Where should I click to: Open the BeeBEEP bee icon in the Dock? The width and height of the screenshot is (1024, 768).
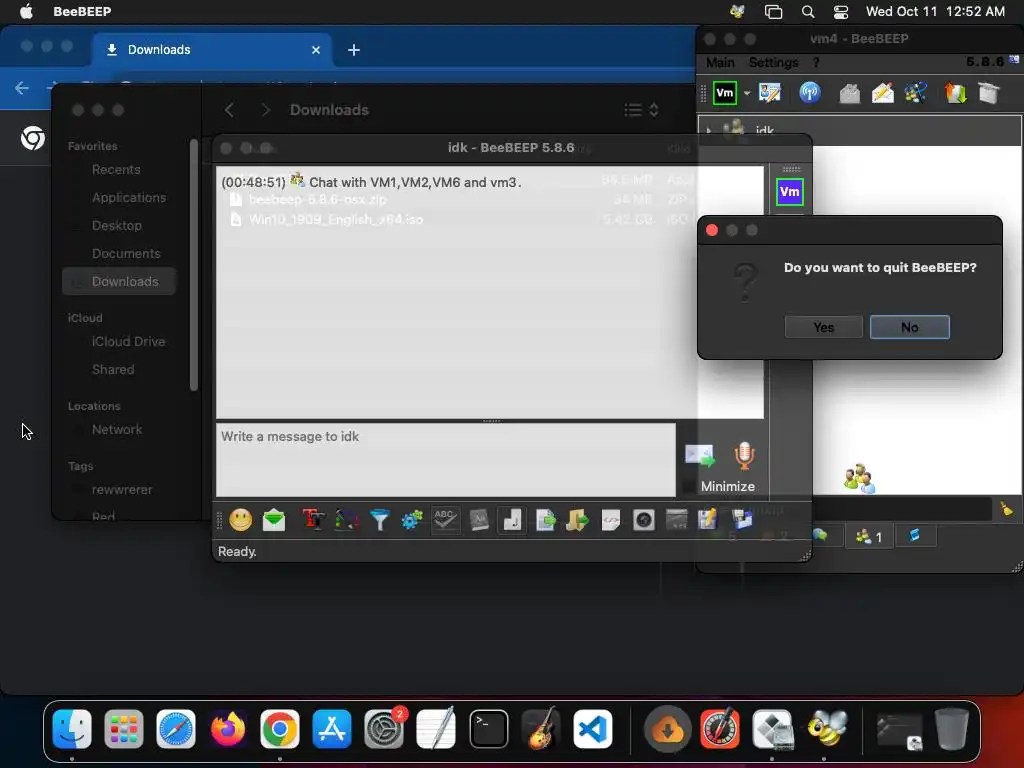coord(827,729)
